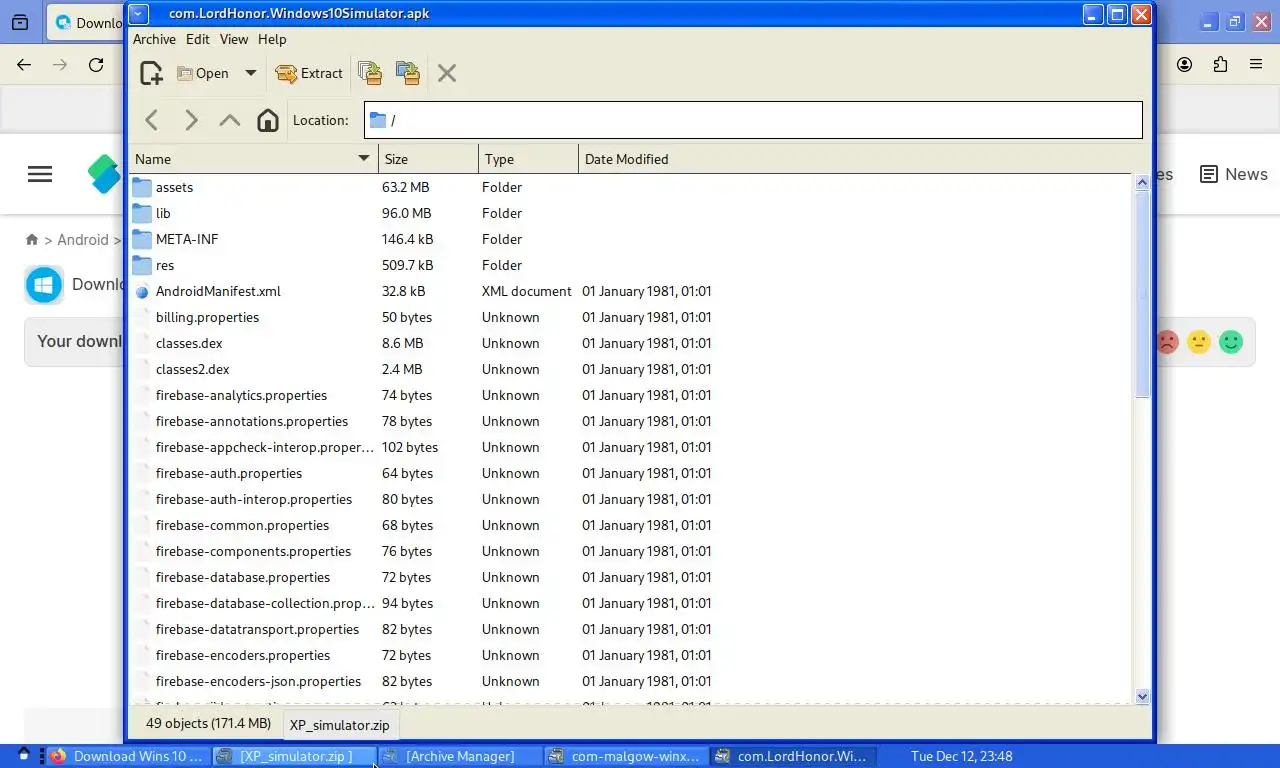The height and width of the screenshot is (768, 1280).
Task: Click the sad red face rating icon
Action: [1167, 342]
